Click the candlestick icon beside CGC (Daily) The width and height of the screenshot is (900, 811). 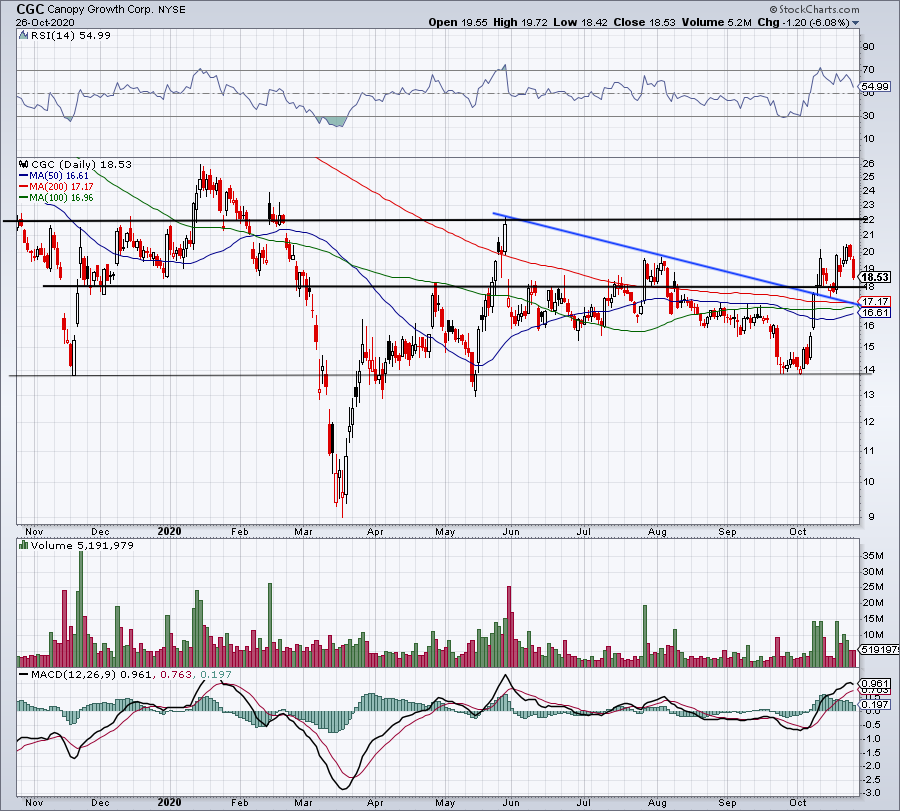23,164
